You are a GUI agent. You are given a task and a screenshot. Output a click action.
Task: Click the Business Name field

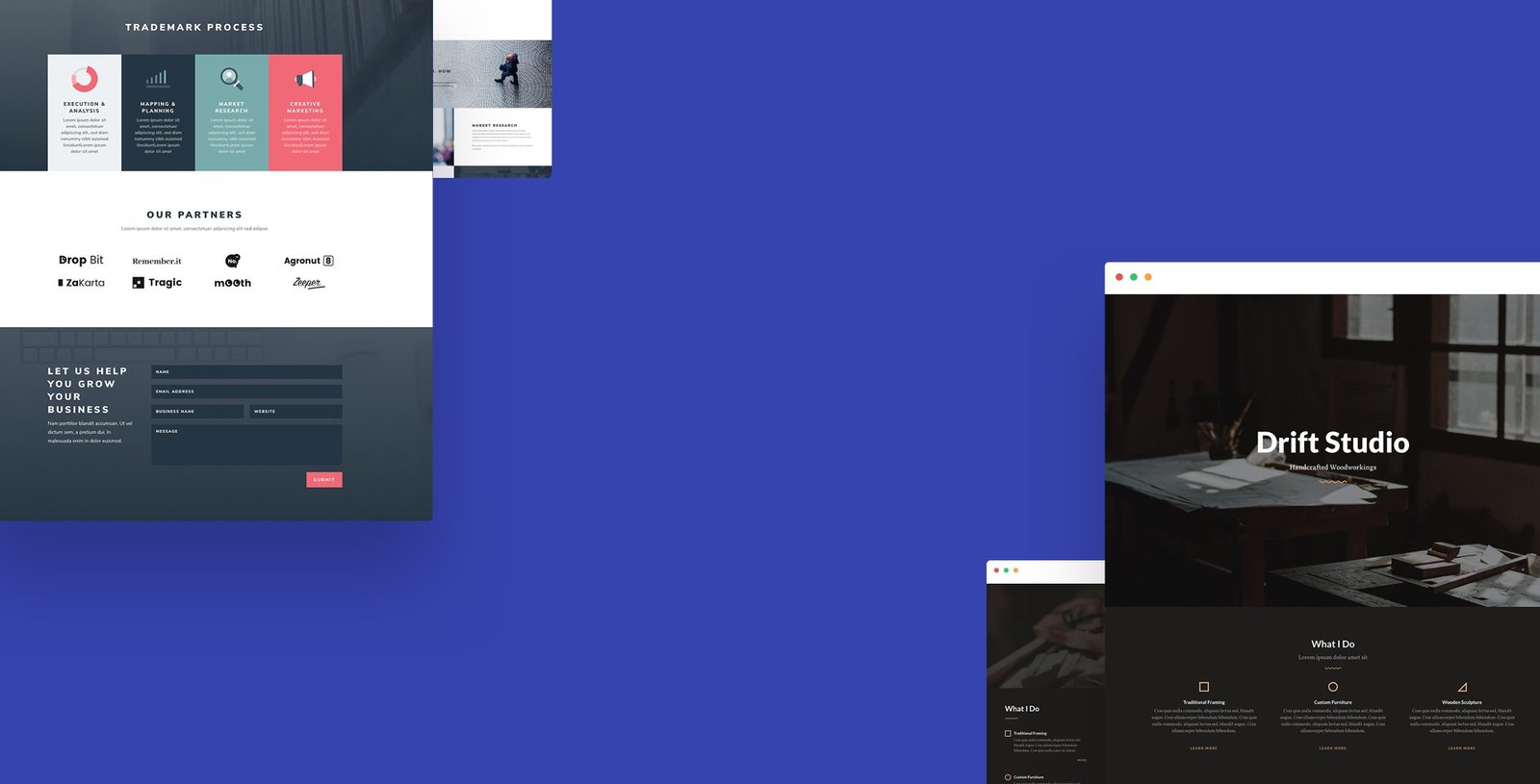197,412
